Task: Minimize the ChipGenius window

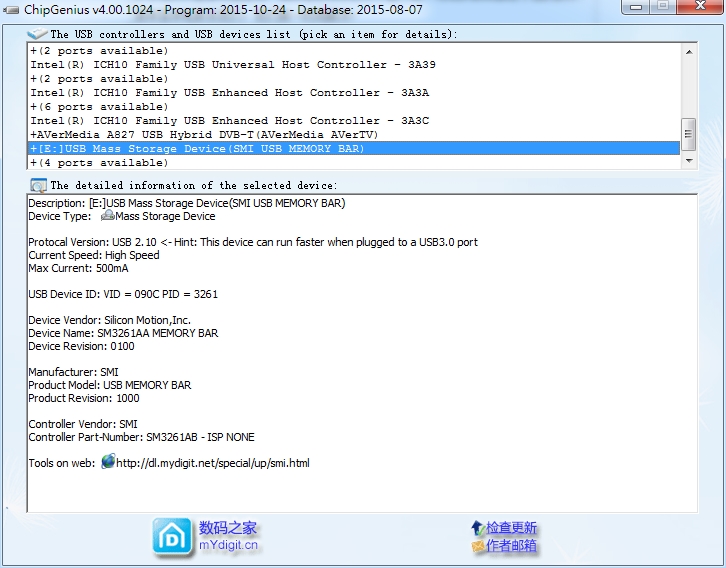Action: pyautogui.click(x=636, y=6)
